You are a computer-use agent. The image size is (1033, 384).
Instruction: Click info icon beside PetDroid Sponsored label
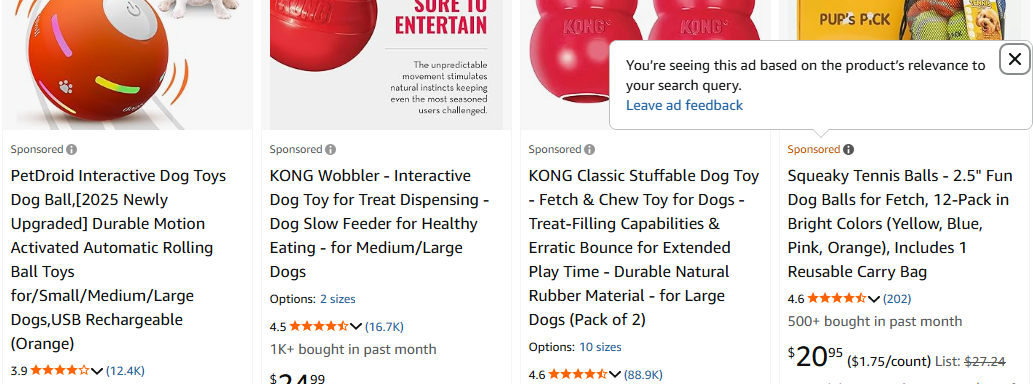pos(71,150)
